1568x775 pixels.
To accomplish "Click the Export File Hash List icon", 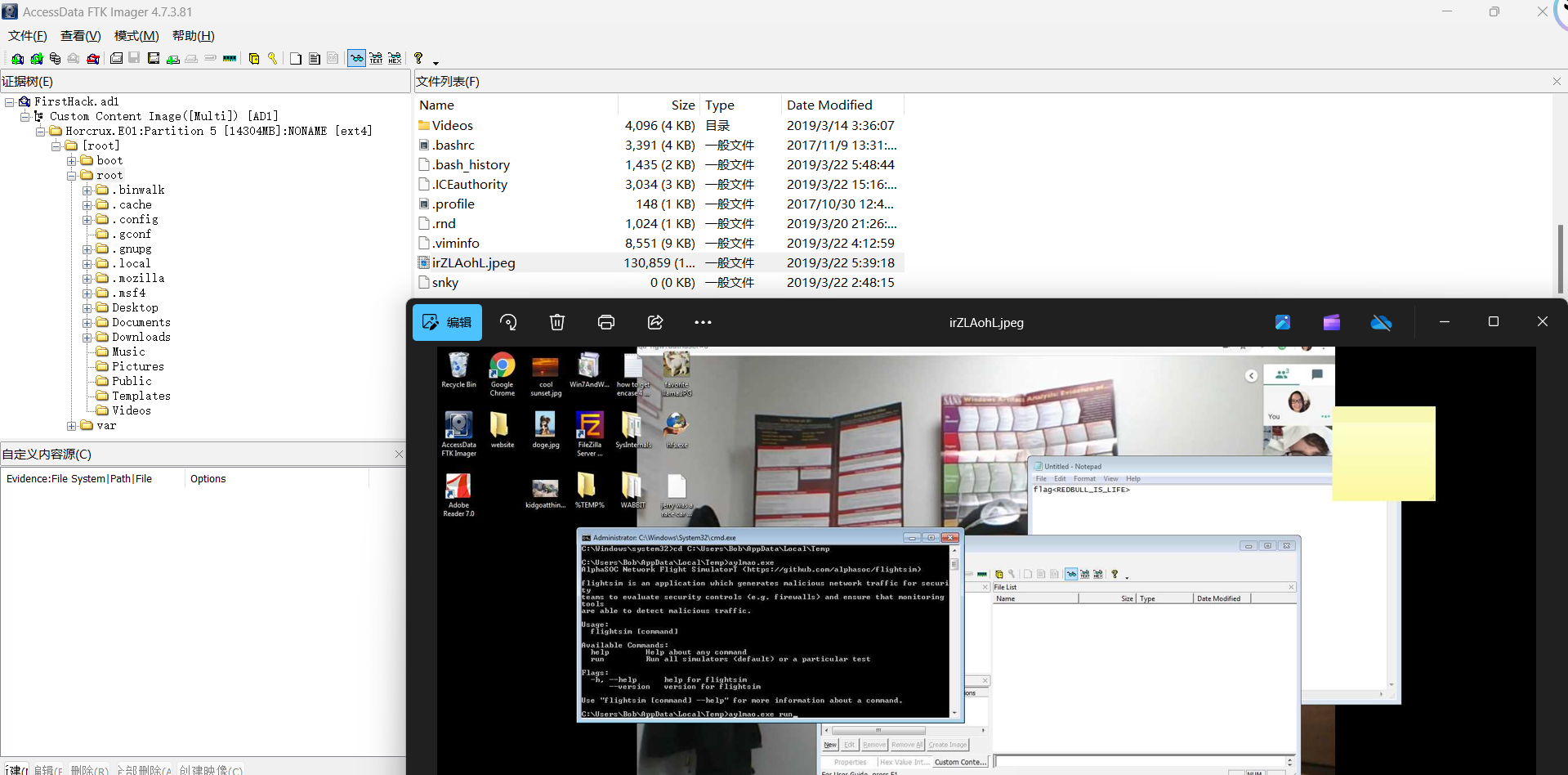I will 315,59.
